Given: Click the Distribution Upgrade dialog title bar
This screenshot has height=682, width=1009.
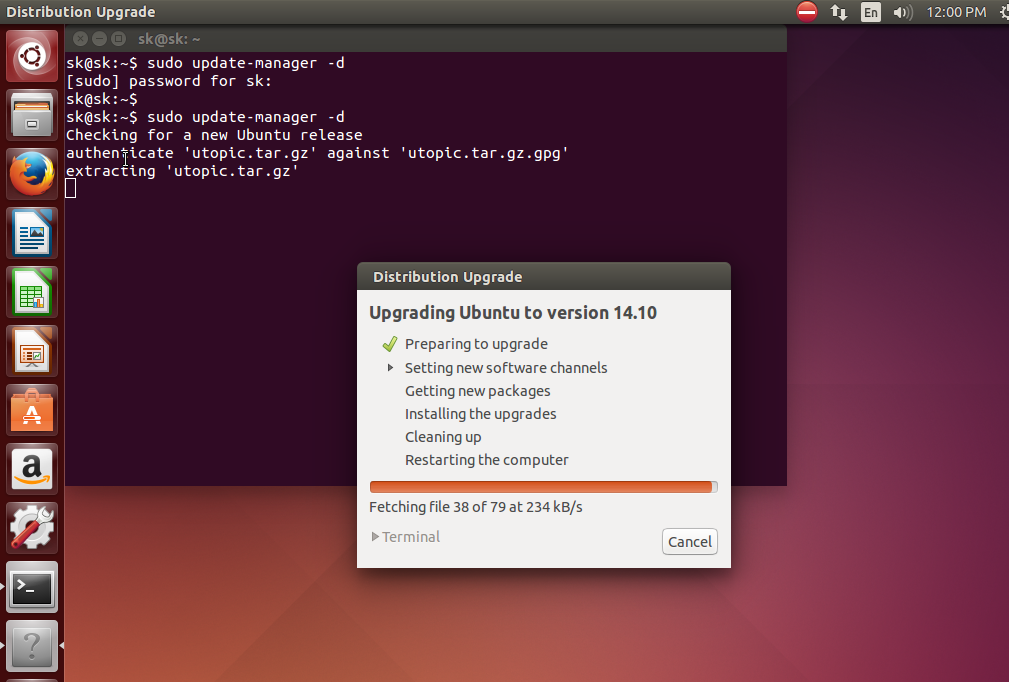Looking at the screenshot, I should pyautogui.click(x=544, y=277).
